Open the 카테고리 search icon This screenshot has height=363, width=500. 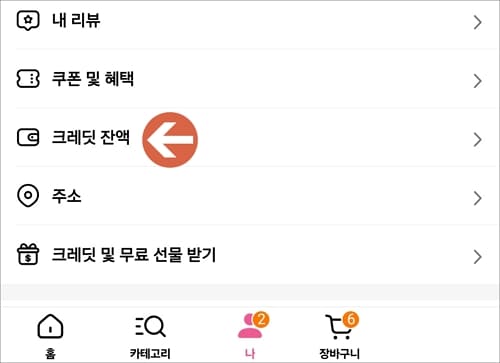[150, 326]
